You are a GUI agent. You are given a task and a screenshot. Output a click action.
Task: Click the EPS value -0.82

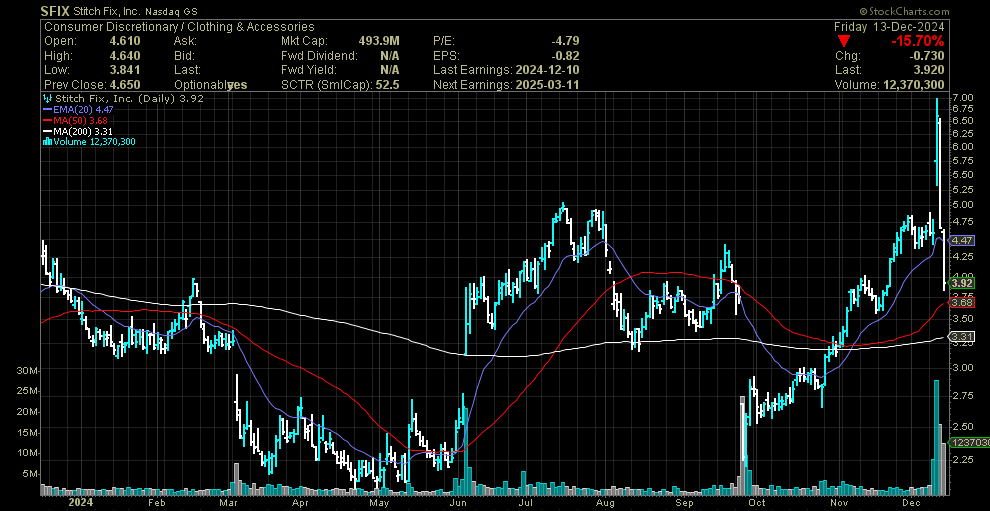click(x=565, y=56)
